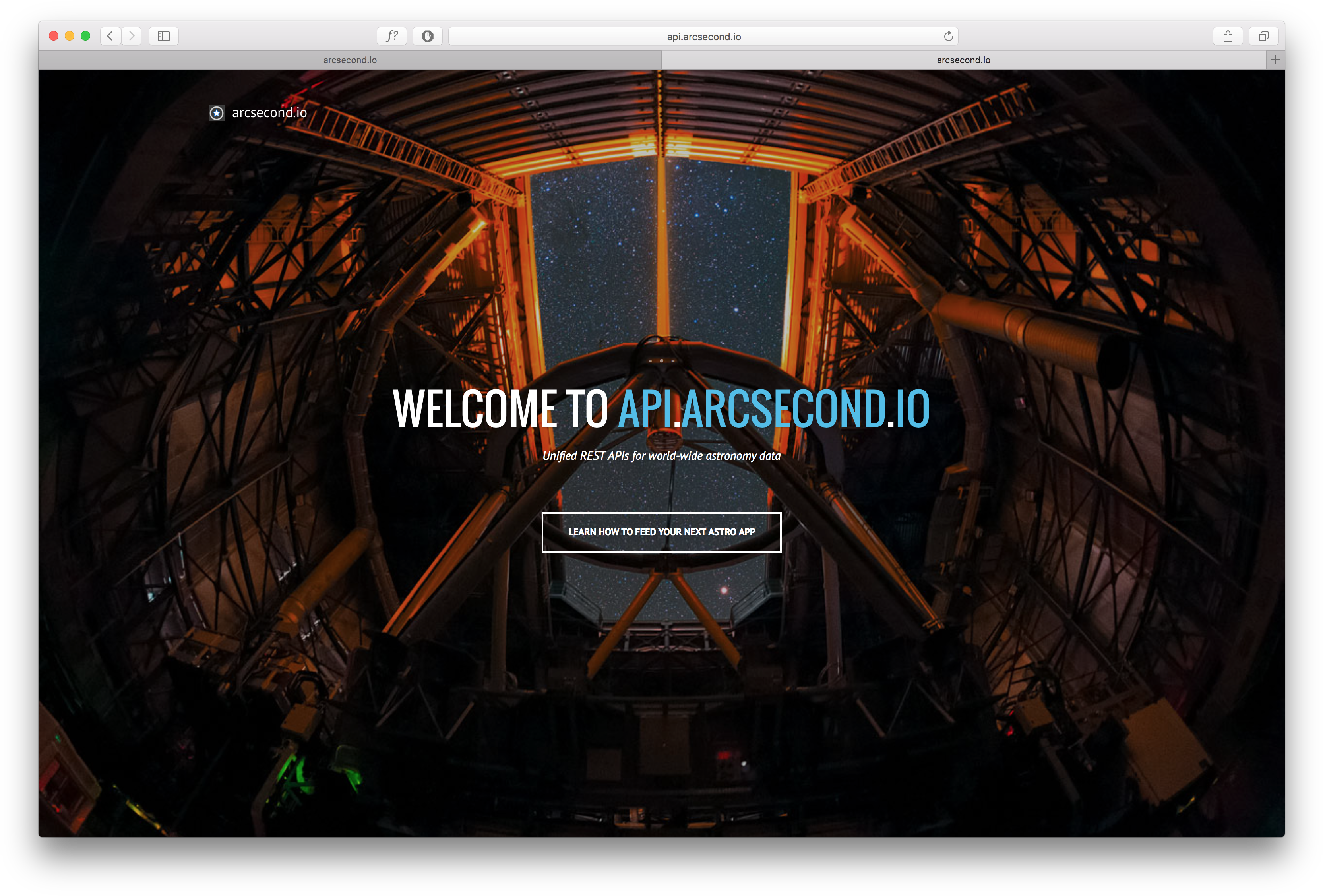Click the f? extension button
This screenshot has height=896, width=1323.
392,36
